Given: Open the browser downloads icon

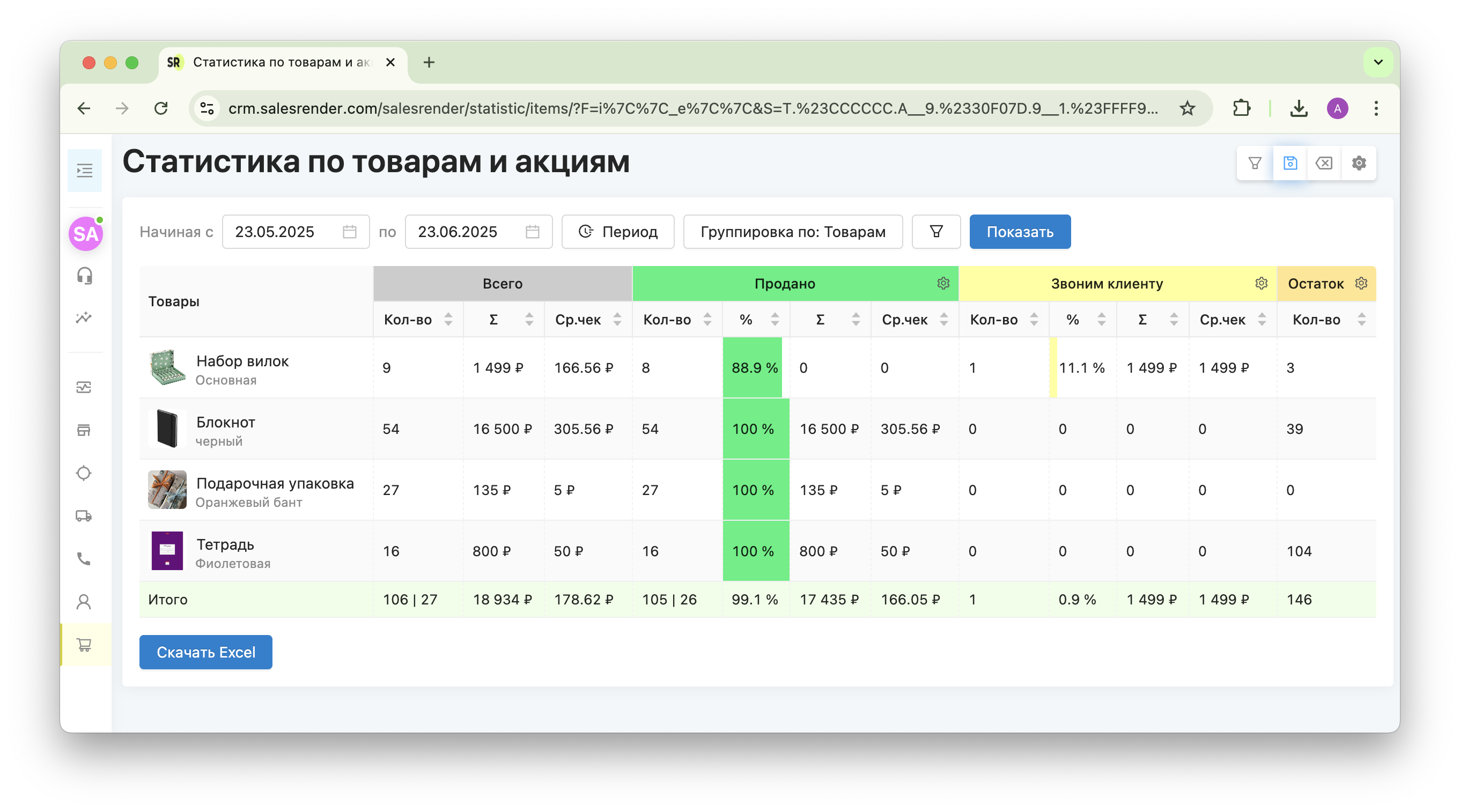Looking at the screenshot, I should click(x=1299, y=108).
